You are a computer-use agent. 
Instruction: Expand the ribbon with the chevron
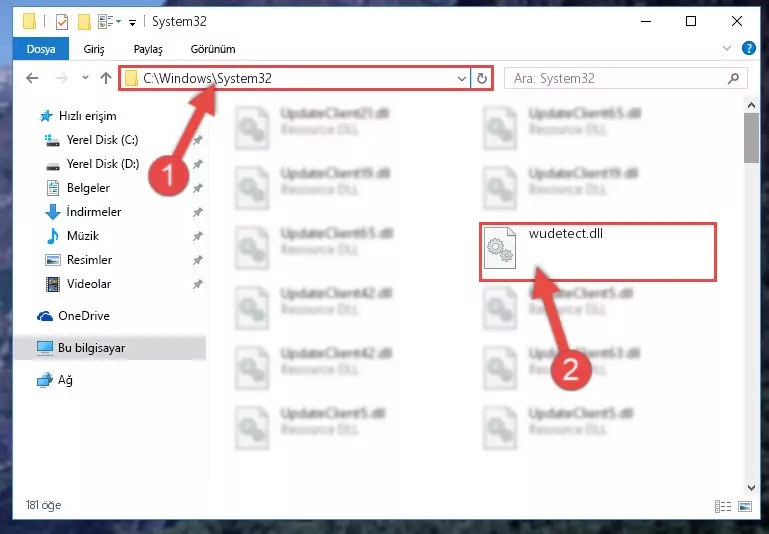(727, 48)
